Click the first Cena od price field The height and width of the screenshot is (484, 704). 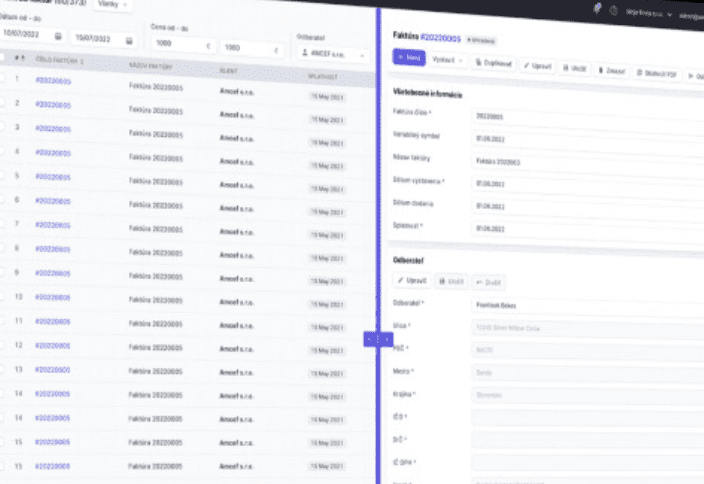click(183, 44)
